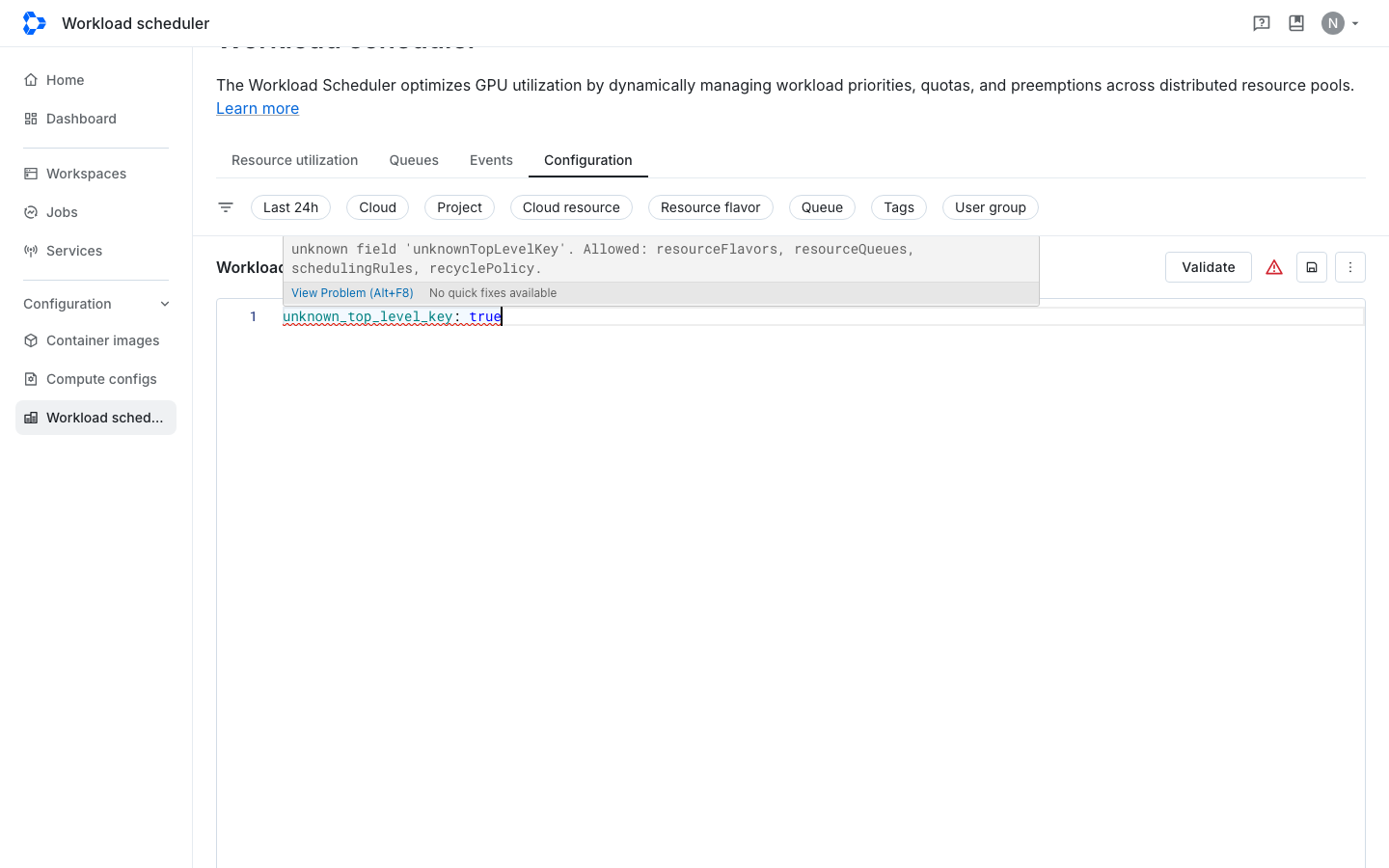Switch to Resource utilization tab
The height and width of the screenshot is (868, 1389).
[x=294, y=160]
